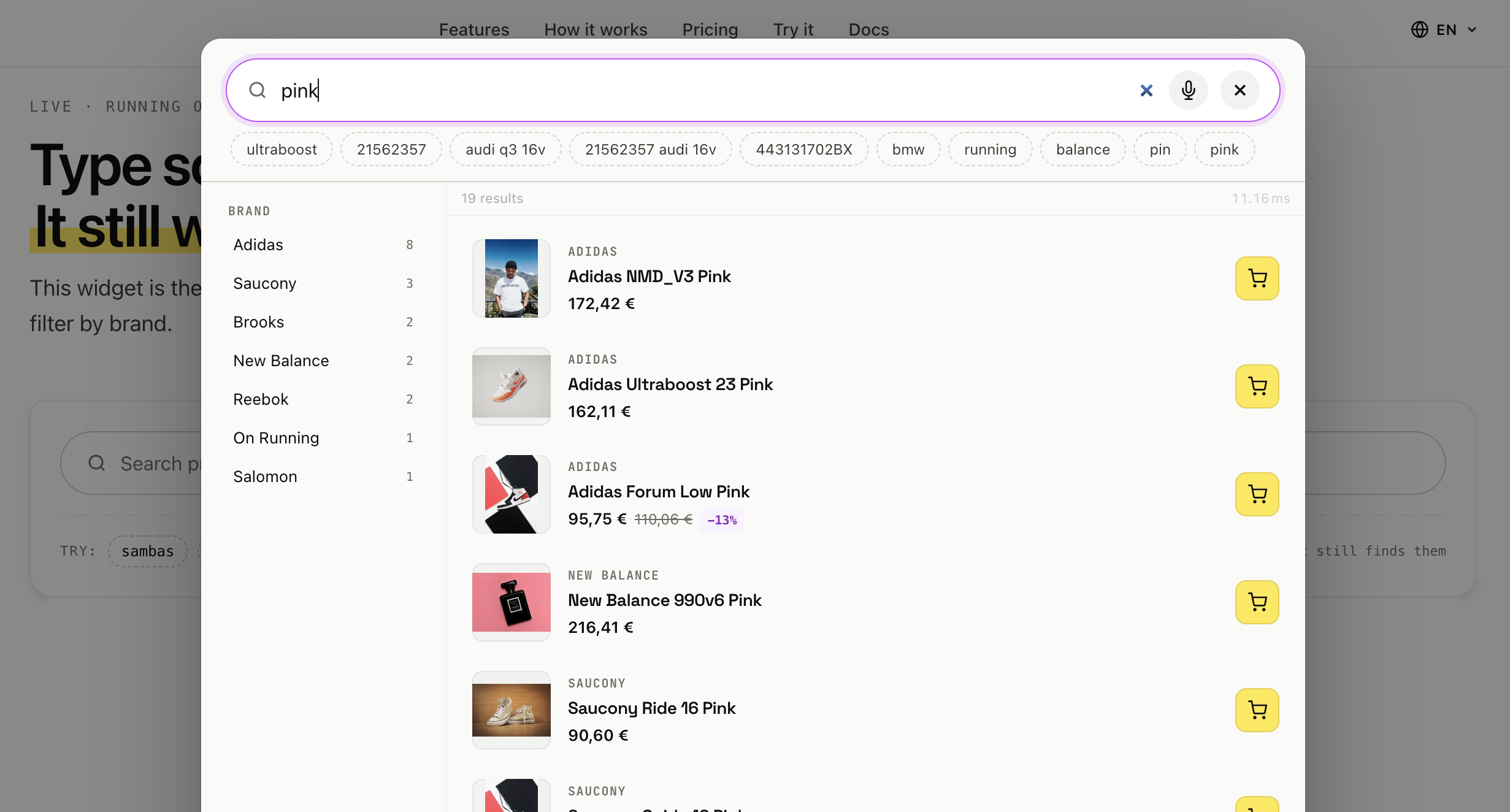
Task: Close the search modal with round X button
Action: (1240, 90)
